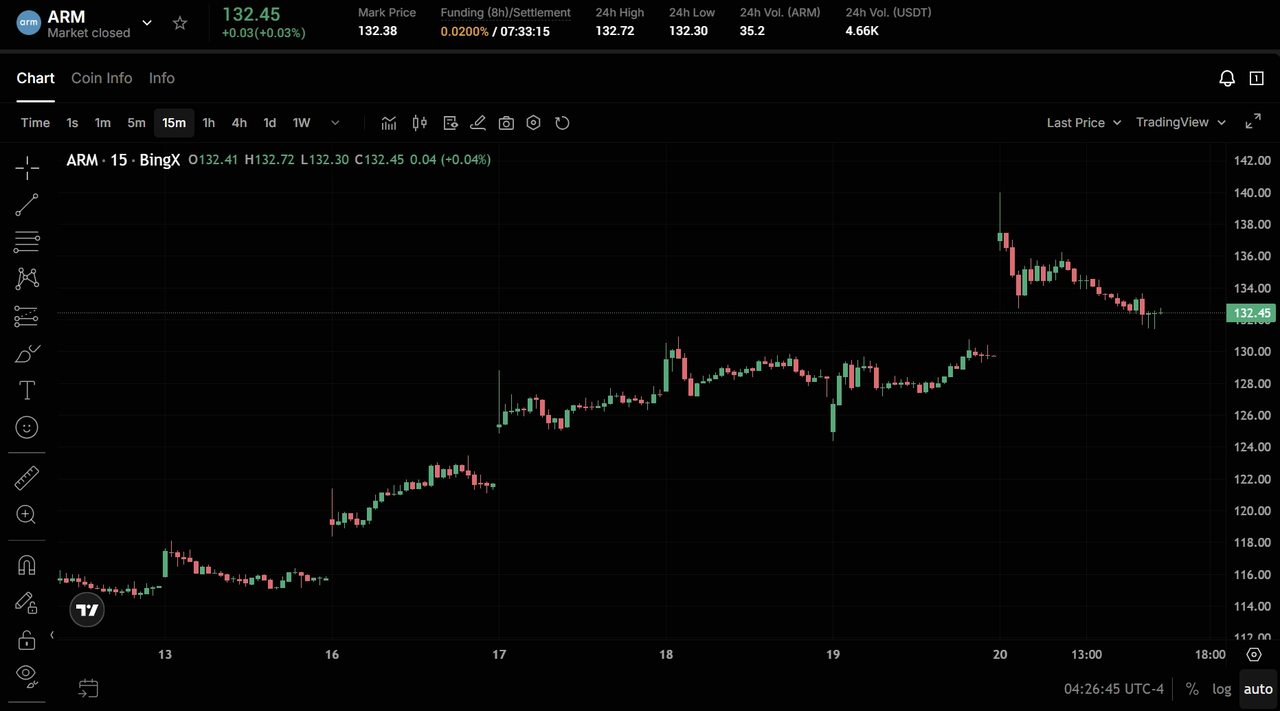Expand the ARM symbol selector dropdown
Screen dimensions: 1280x711
point(147,23)
